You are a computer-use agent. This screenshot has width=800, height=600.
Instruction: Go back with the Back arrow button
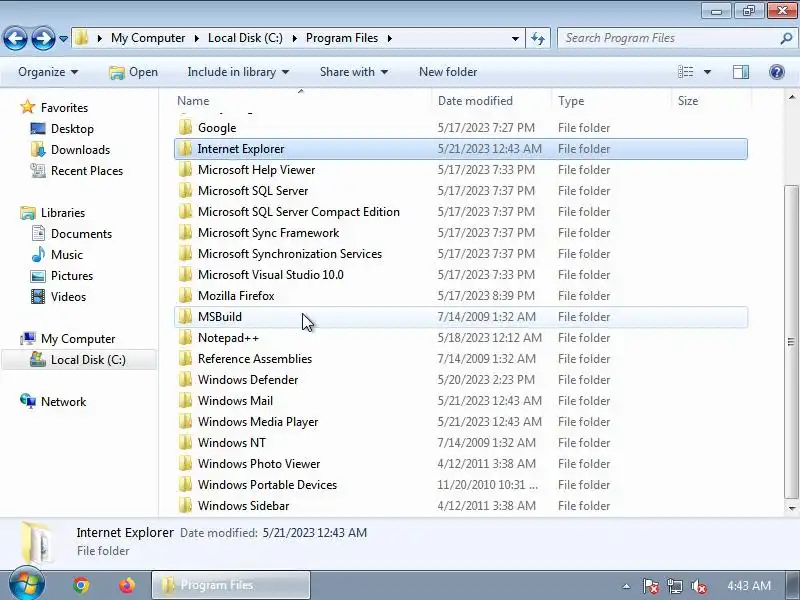point(15,38)
